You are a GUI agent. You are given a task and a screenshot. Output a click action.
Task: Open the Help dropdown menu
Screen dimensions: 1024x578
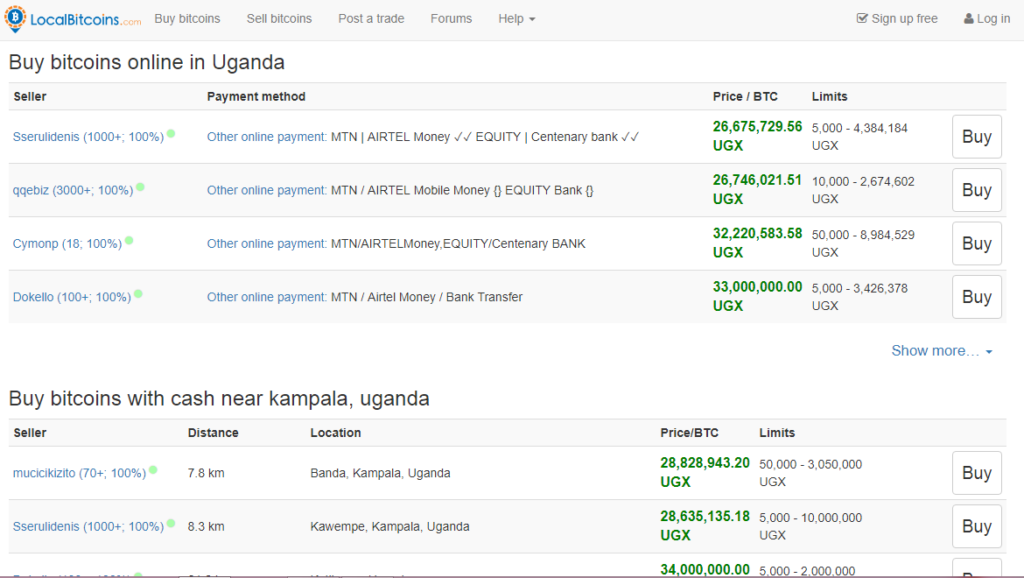pyautogui.click(x=517, y=19)
